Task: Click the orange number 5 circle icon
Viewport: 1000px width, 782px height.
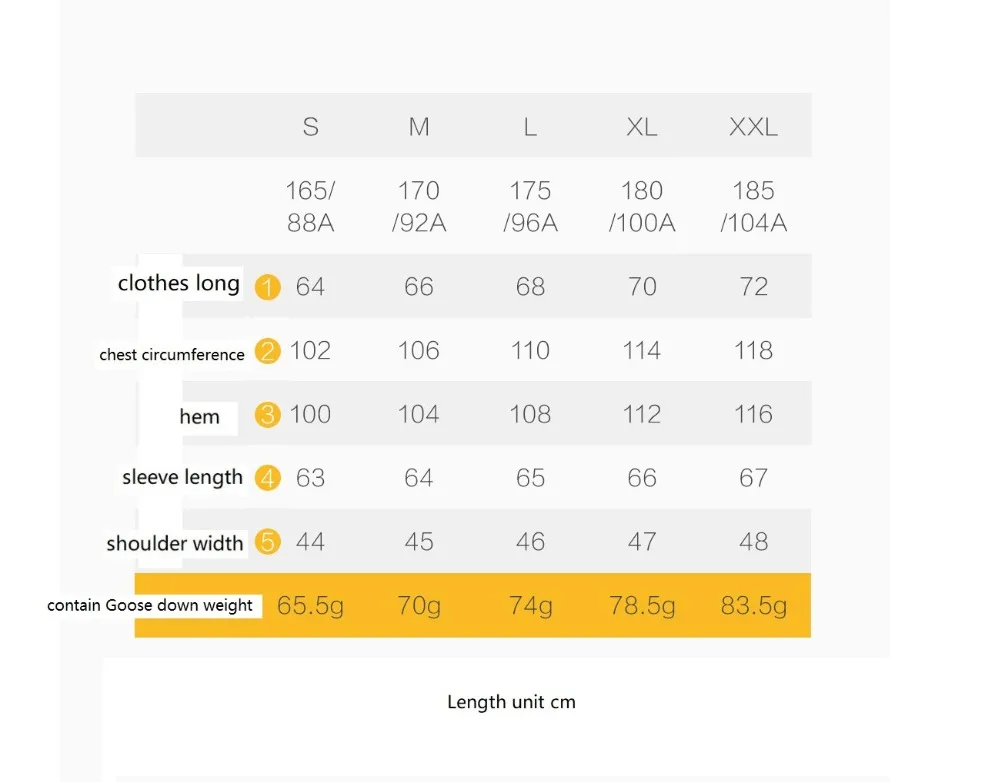Action: point(268,542)
